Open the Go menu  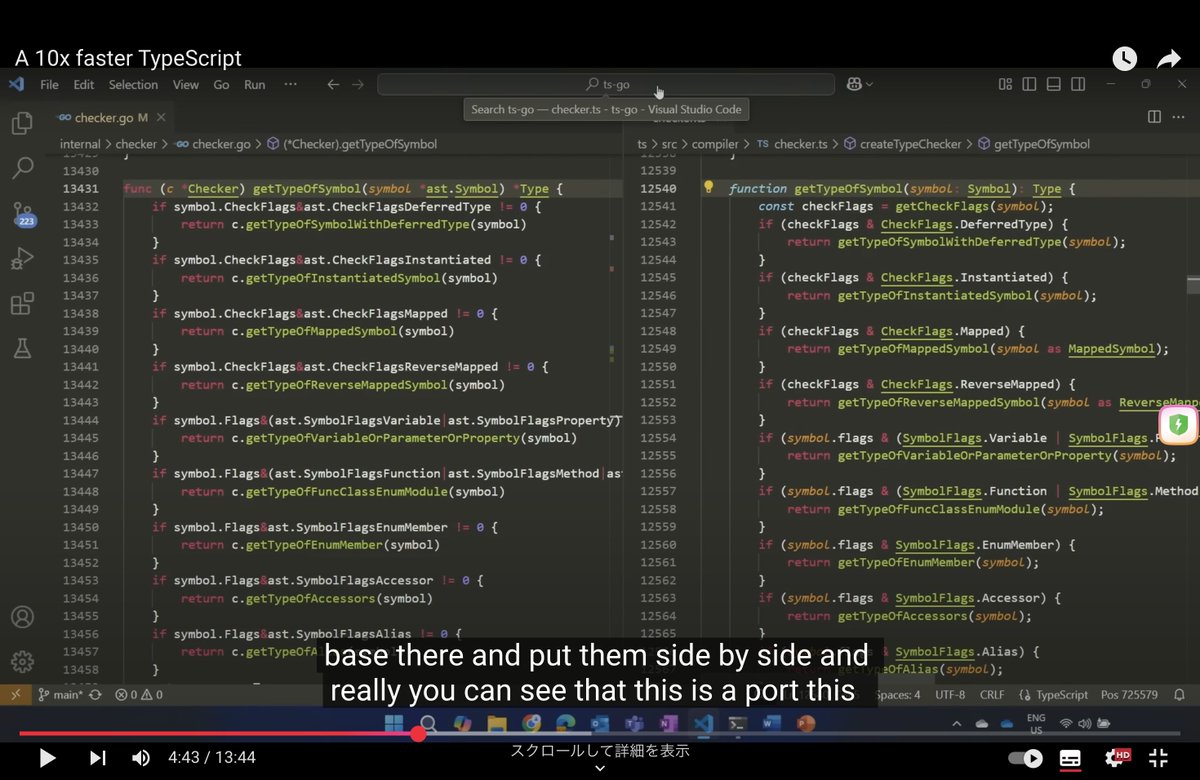tap(221, 85)
